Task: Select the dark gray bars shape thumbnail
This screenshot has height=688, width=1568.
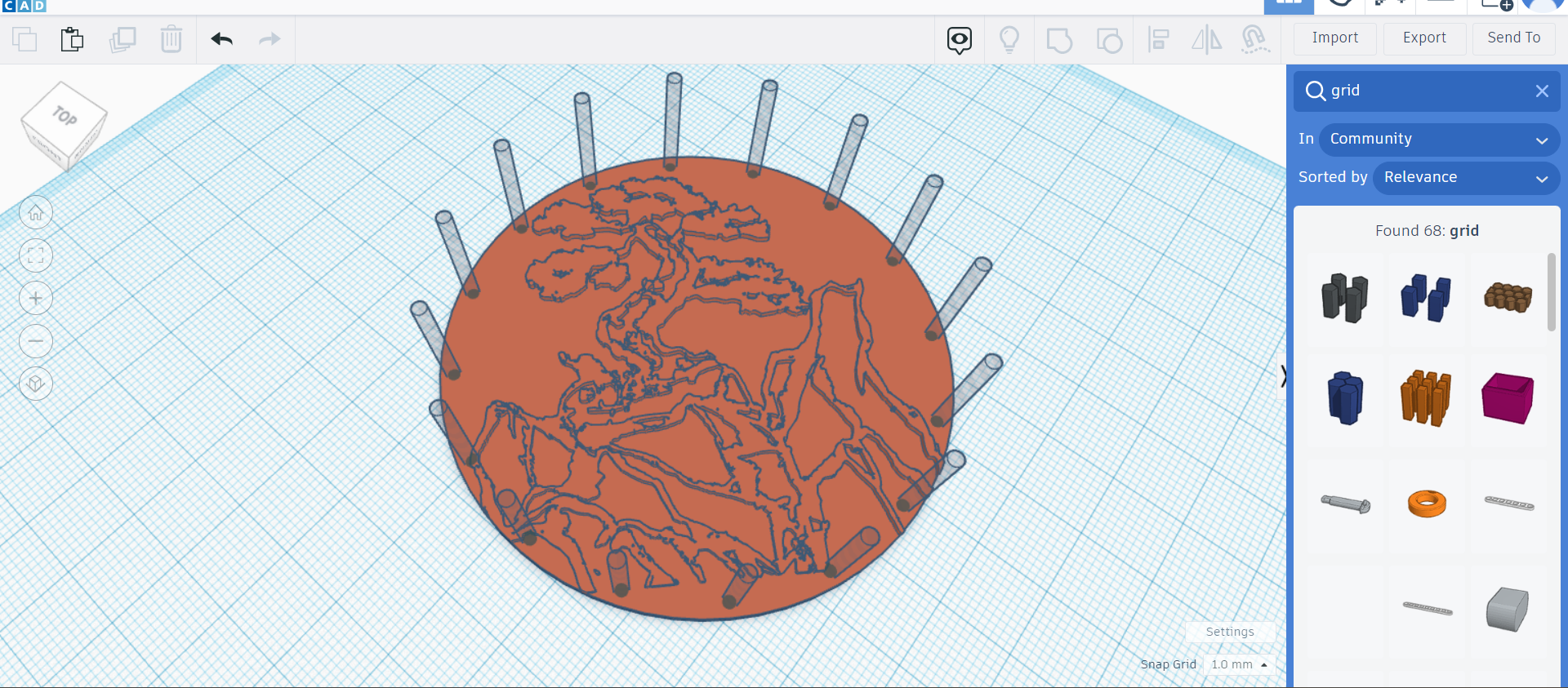Action: tap(1345, 298)
